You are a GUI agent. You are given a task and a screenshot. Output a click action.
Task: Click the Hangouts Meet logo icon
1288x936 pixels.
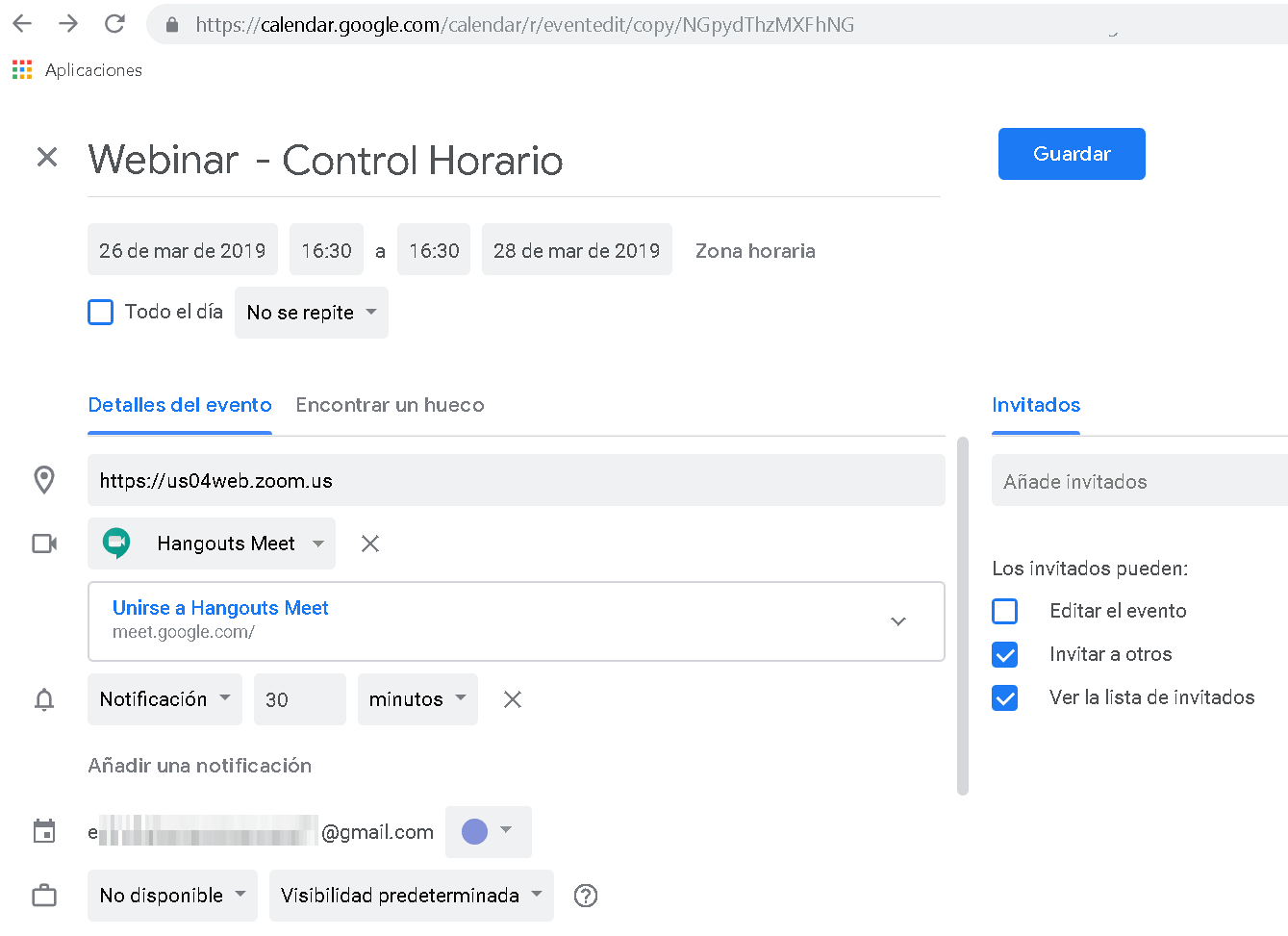point(117,544)
